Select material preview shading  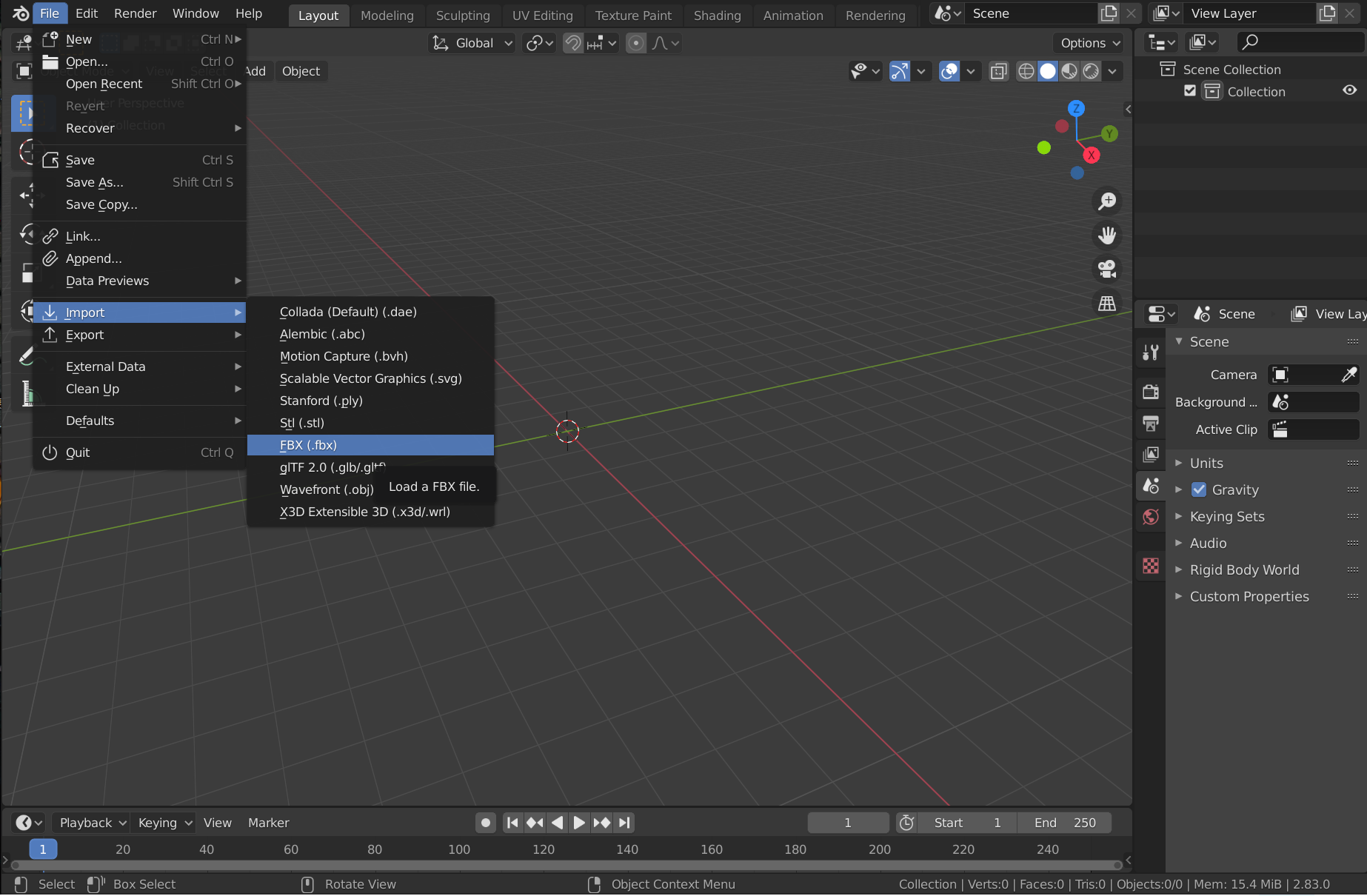tap(1069, 71)
